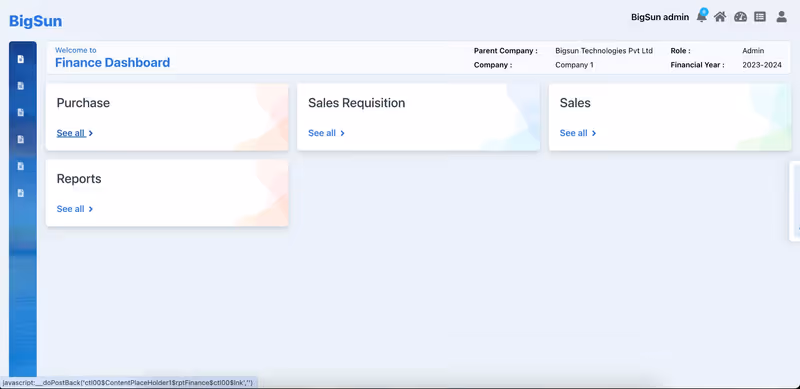Click the Company label under Parent Company
800x389 pixels.
tap(493, 65)
